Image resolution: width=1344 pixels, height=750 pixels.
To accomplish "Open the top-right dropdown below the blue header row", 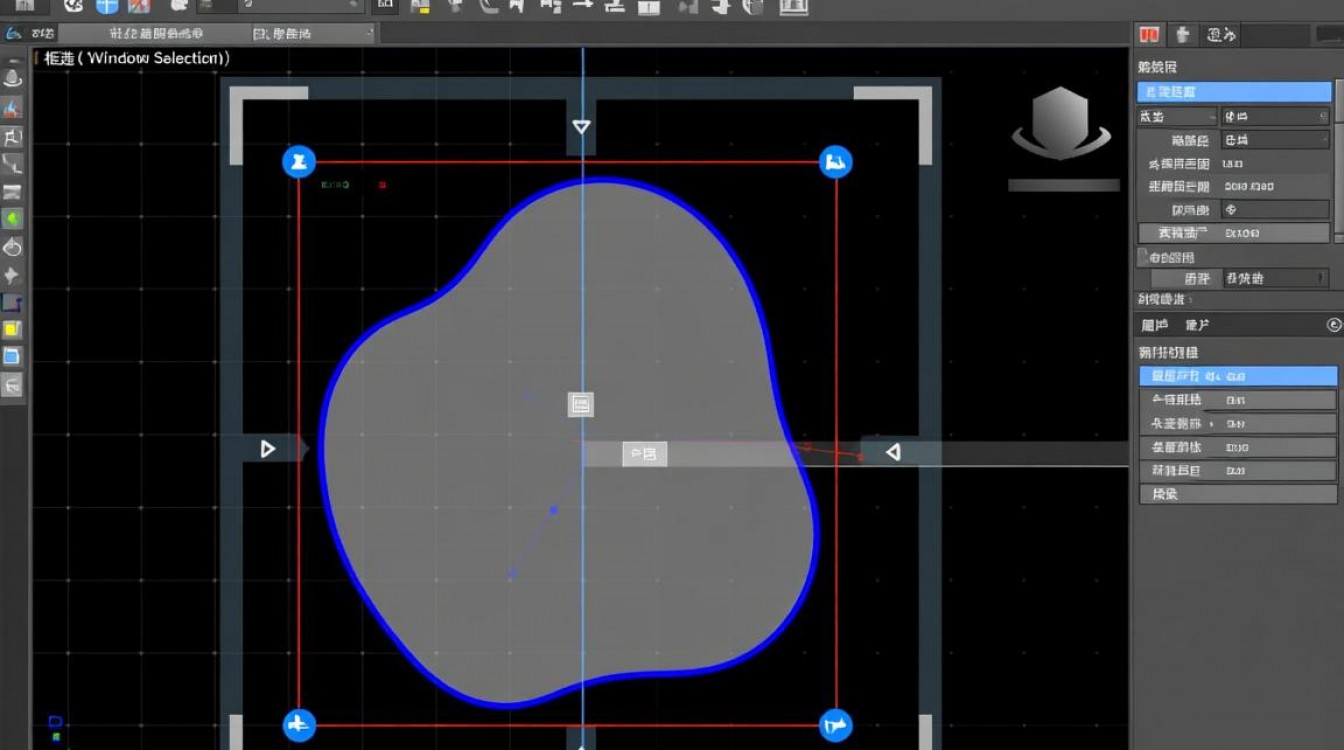I will (1275, 116).
